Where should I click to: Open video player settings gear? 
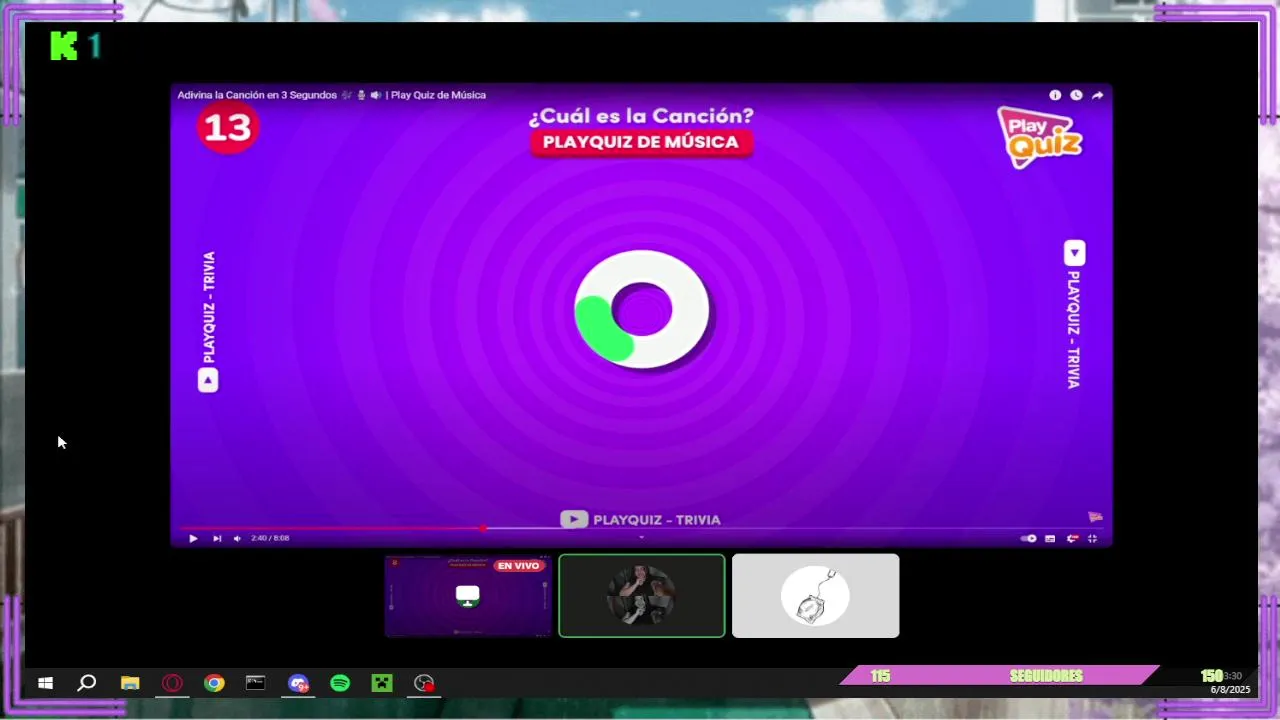coord(1072,538)
